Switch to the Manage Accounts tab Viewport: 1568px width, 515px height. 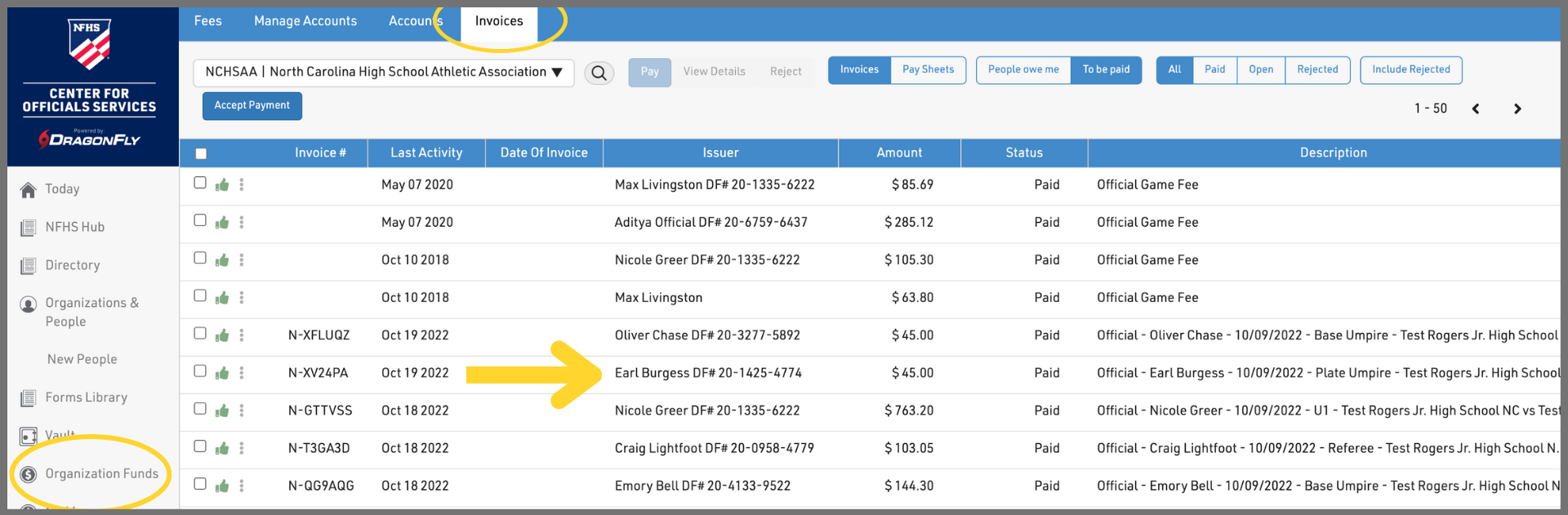point(305,21)
